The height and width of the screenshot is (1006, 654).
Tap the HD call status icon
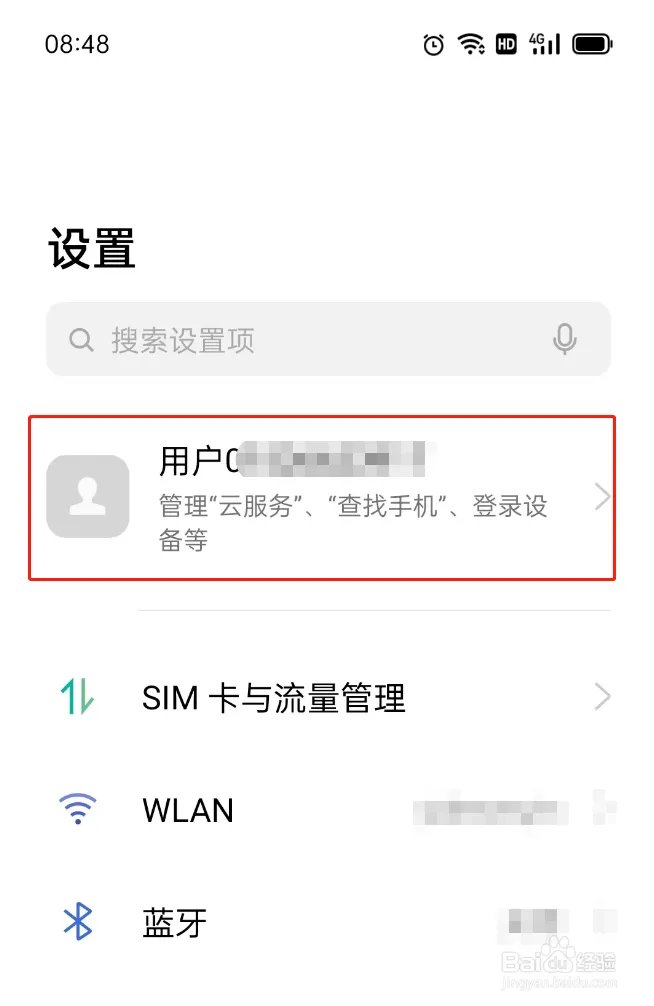(506, 44)
